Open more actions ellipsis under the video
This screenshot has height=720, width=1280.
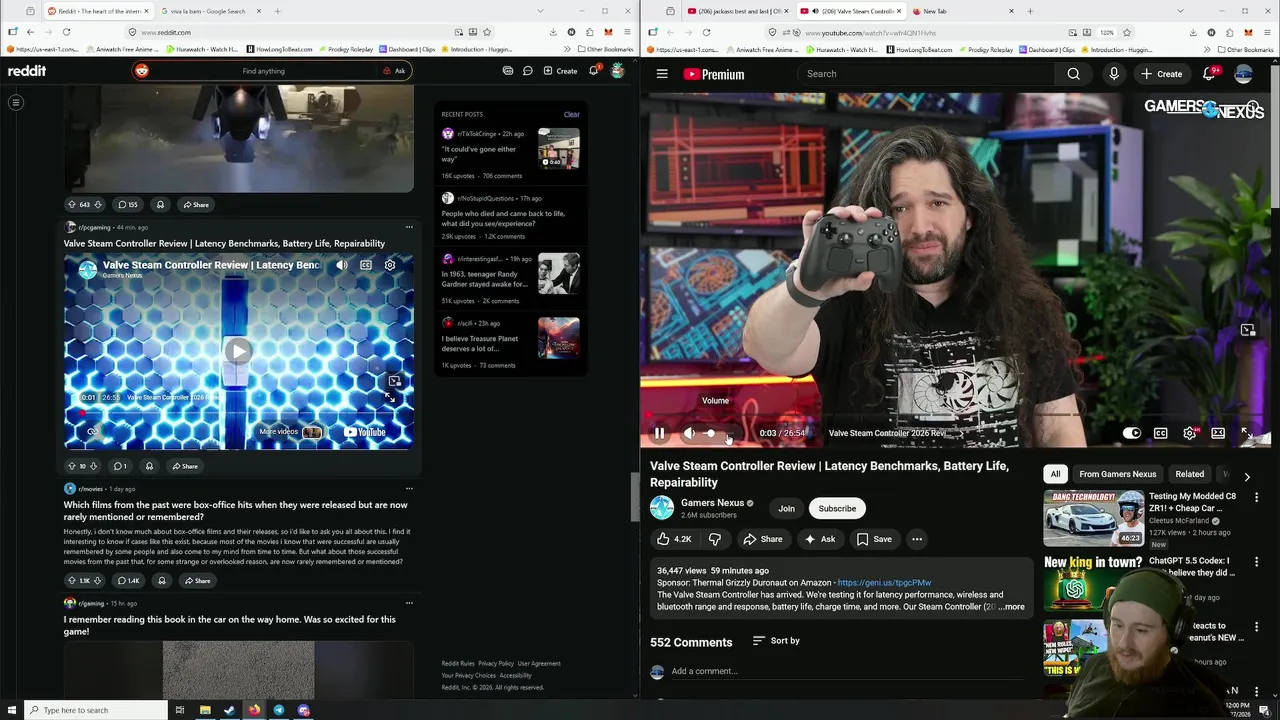tap(917, 539)
